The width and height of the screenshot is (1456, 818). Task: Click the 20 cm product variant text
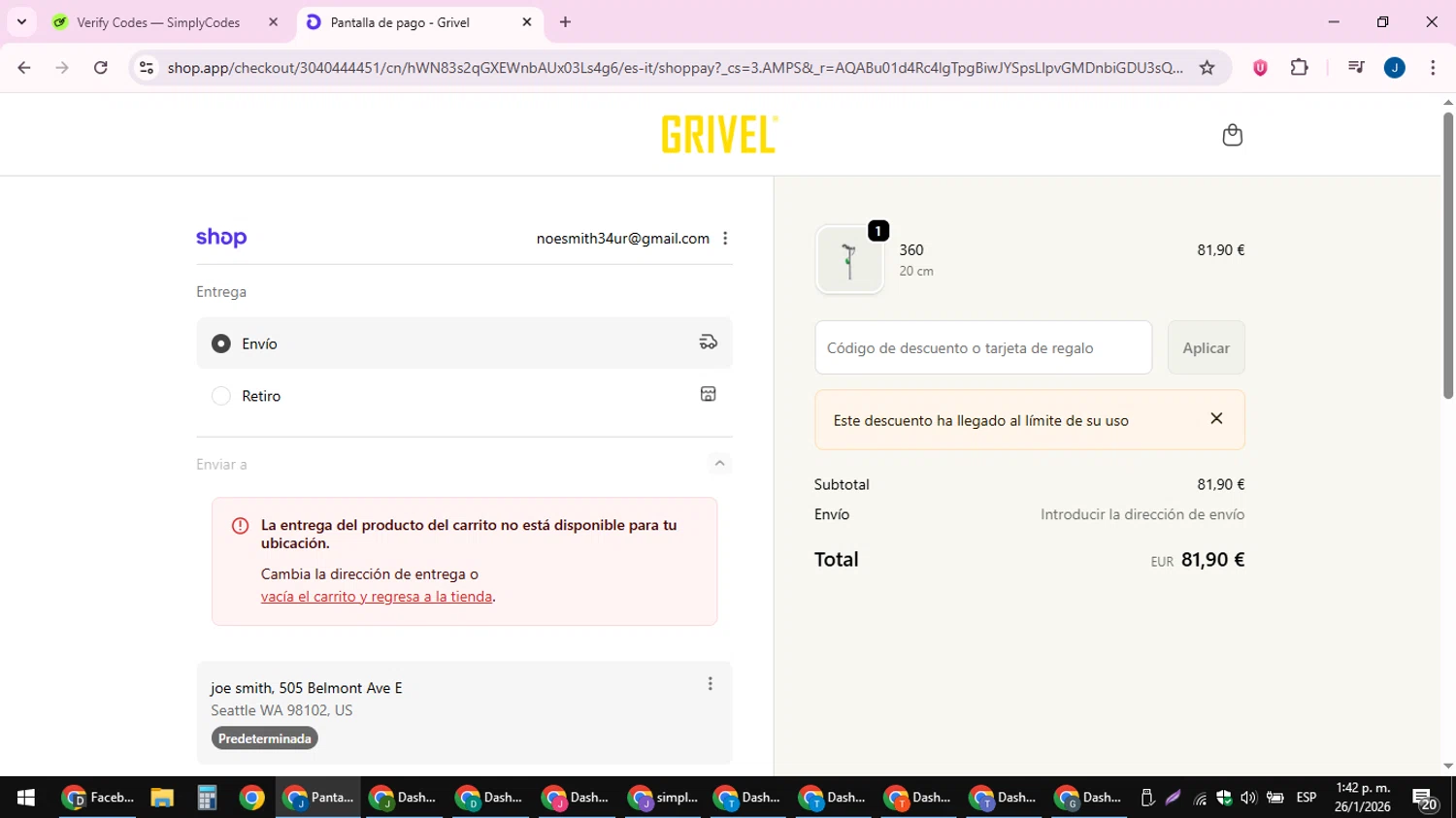pos(916,272)
